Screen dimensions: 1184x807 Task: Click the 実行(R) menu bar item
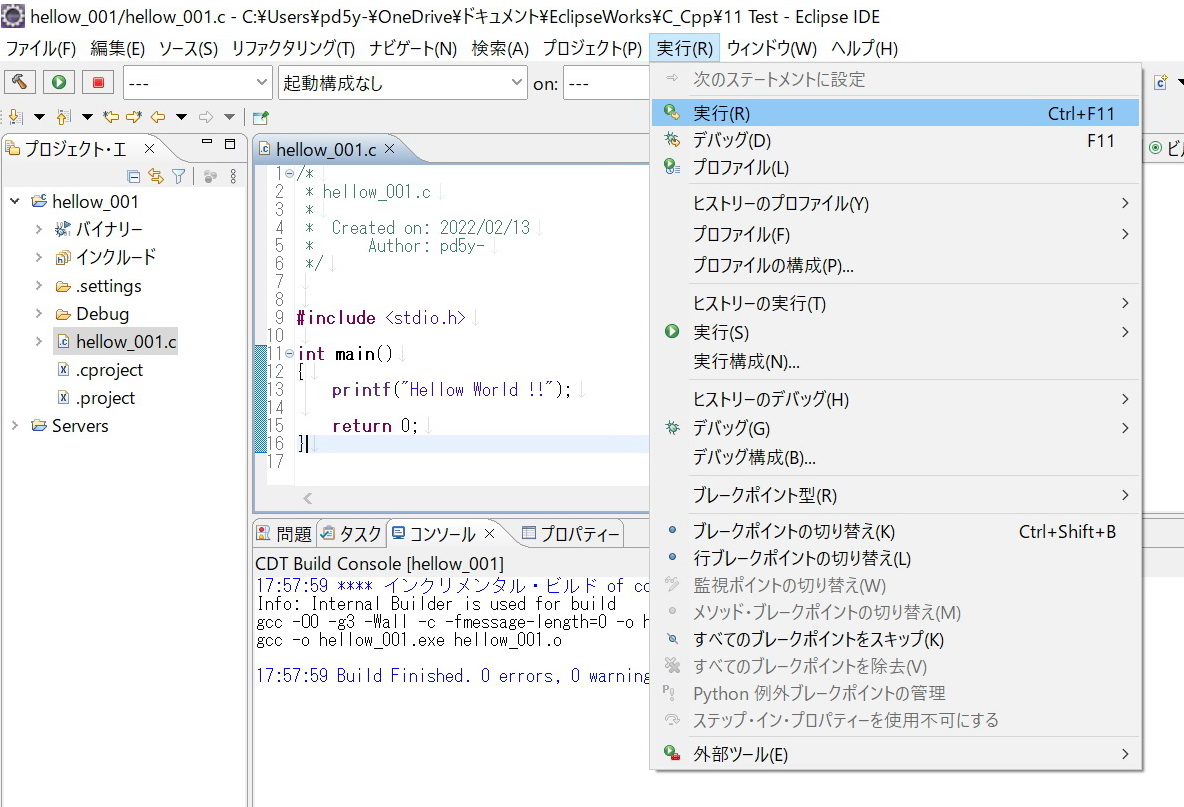click(x=684, y=48)
